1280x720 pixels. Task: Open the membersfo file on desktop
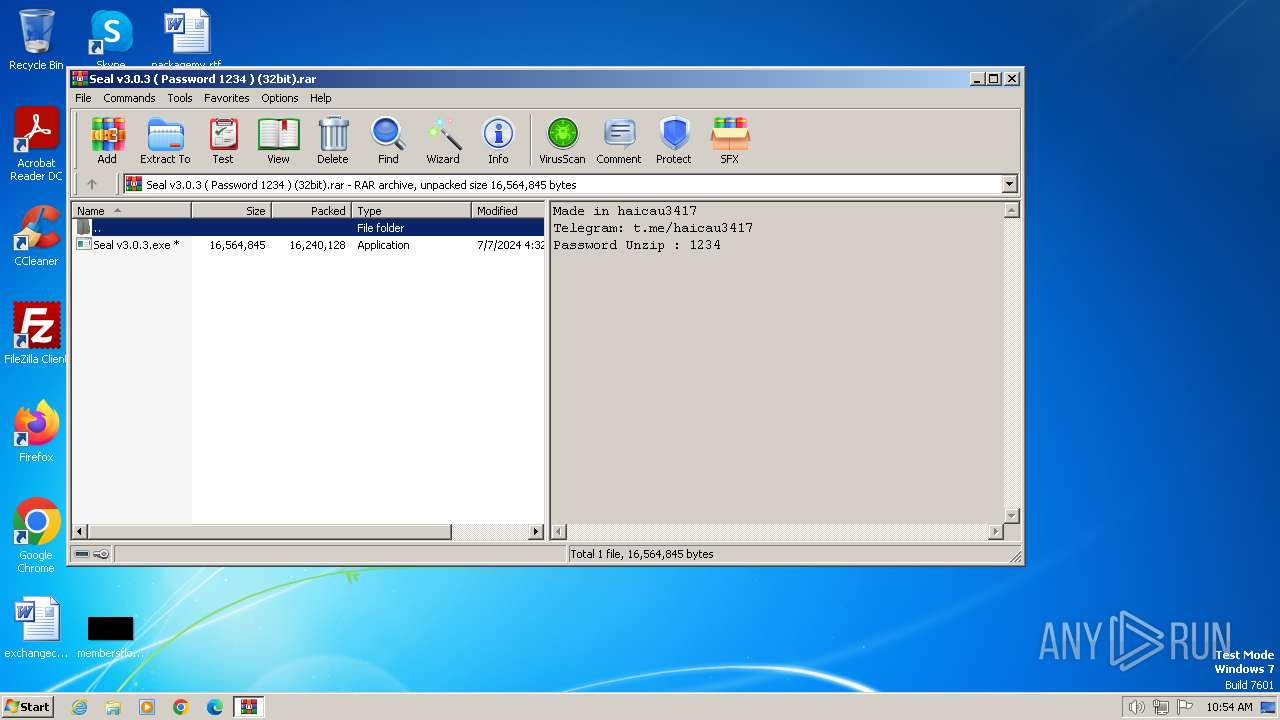(110, 637)
